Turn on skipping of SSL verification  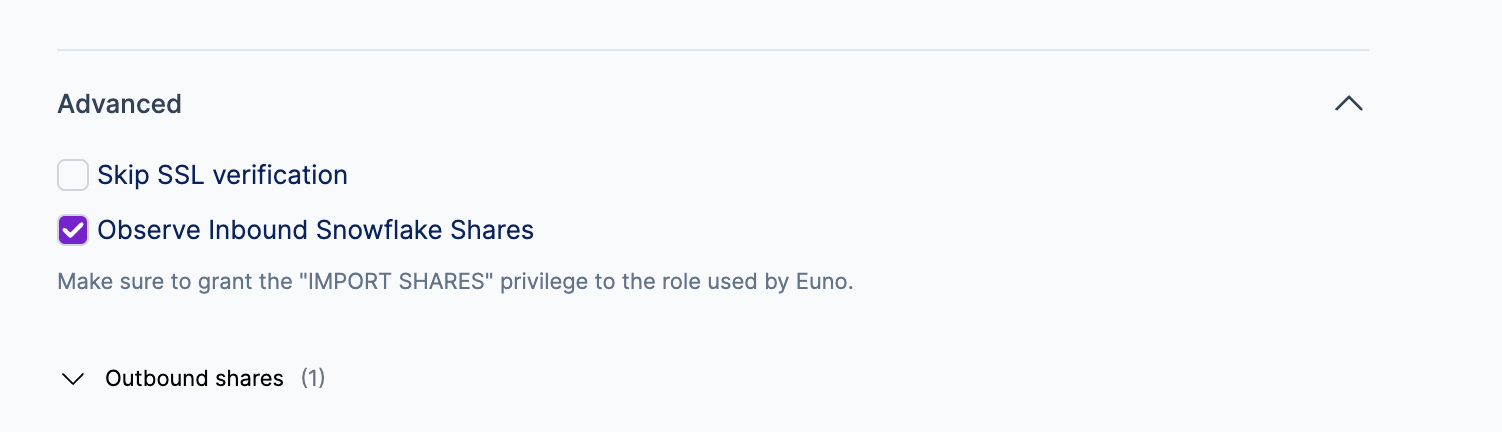pyautogui.click(x=73, y=175)
